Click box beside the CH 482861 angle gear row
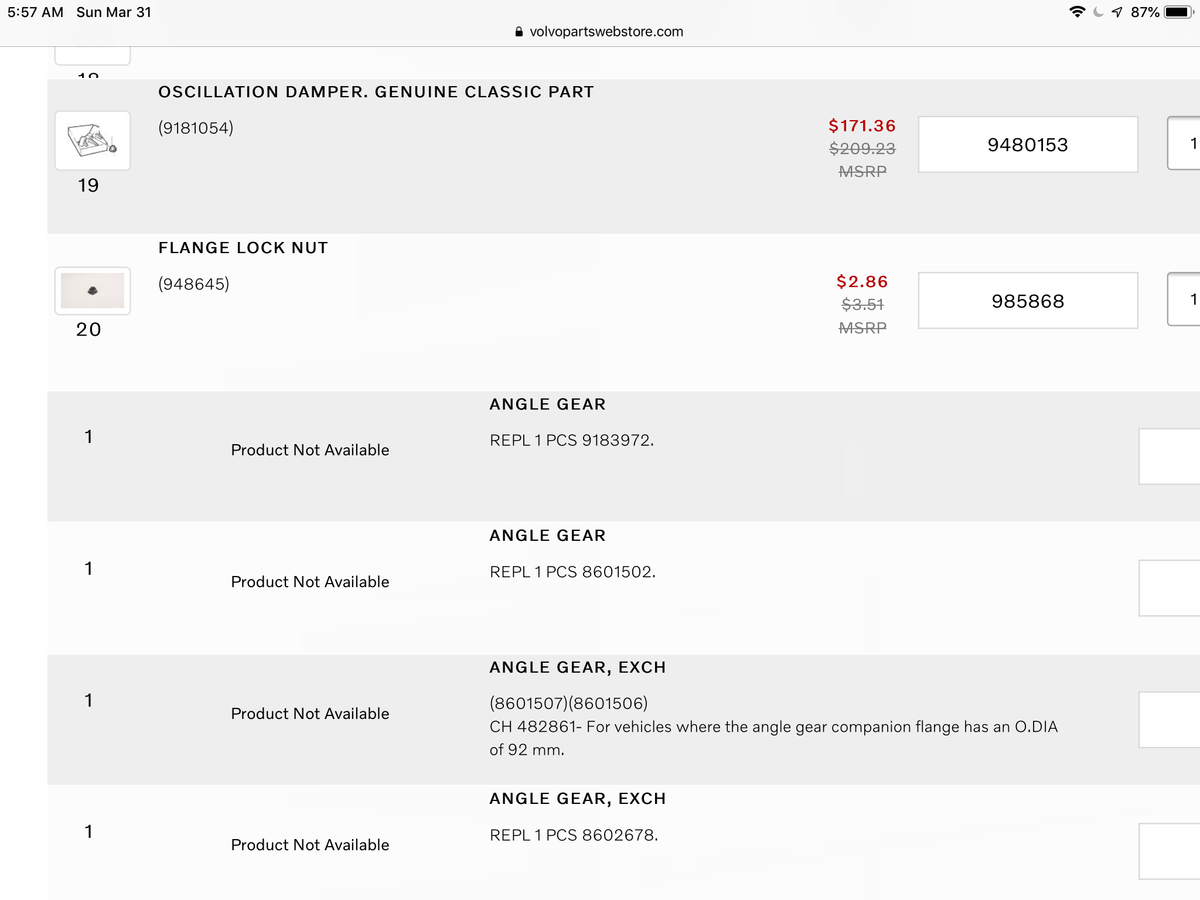The width and height of the screenshot is (1200, 900). point(1170,720)
